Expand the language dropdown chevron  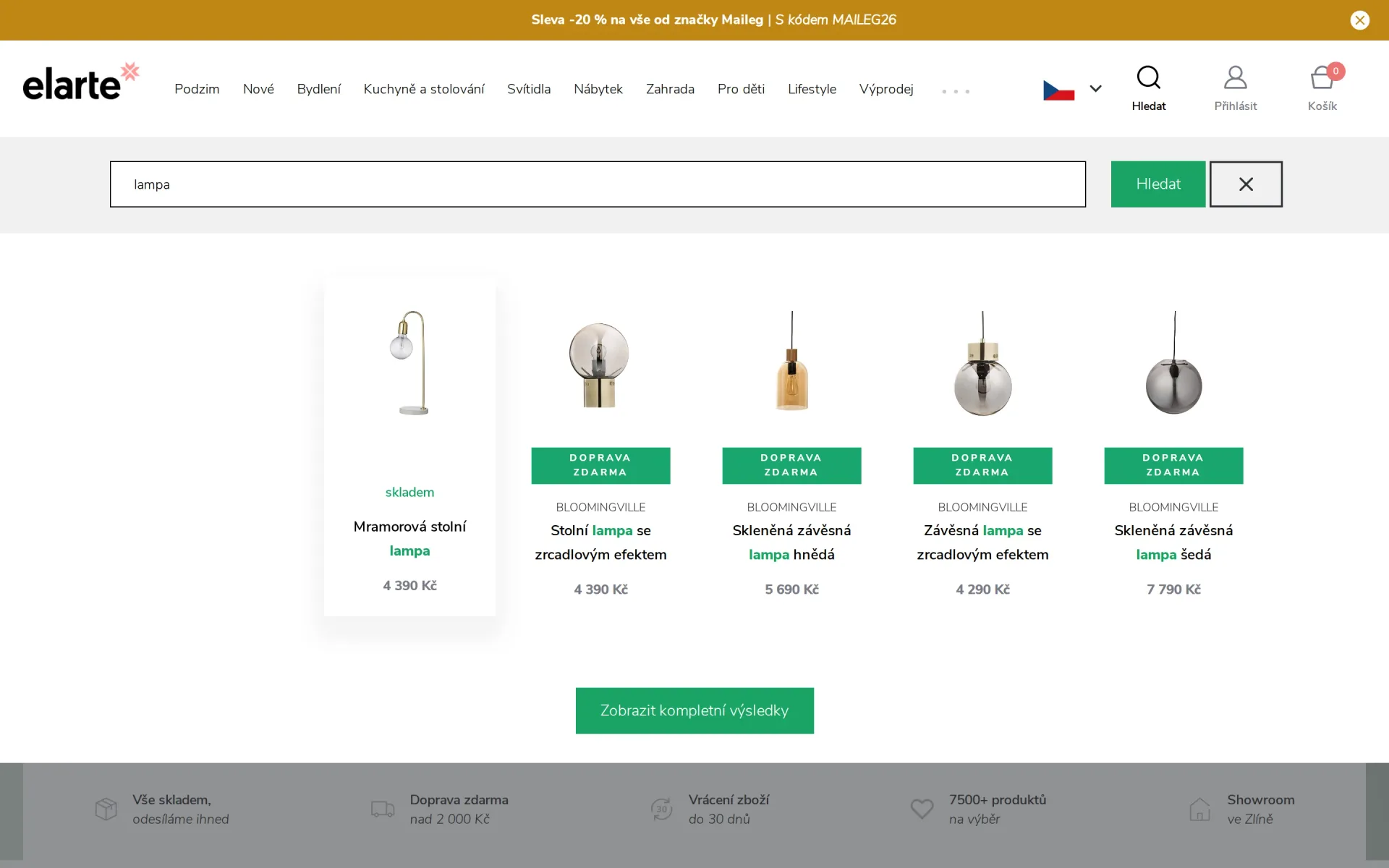point(1095,88)
